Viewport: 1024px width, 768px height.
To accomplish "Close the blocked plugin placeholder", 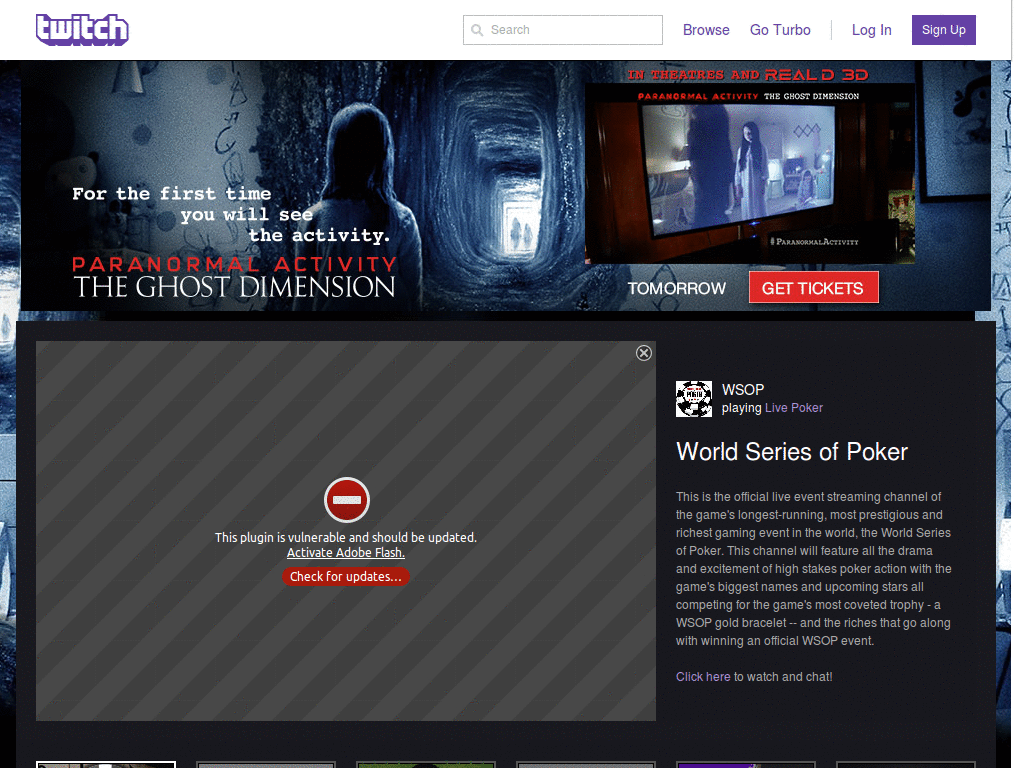I will 644,353.
